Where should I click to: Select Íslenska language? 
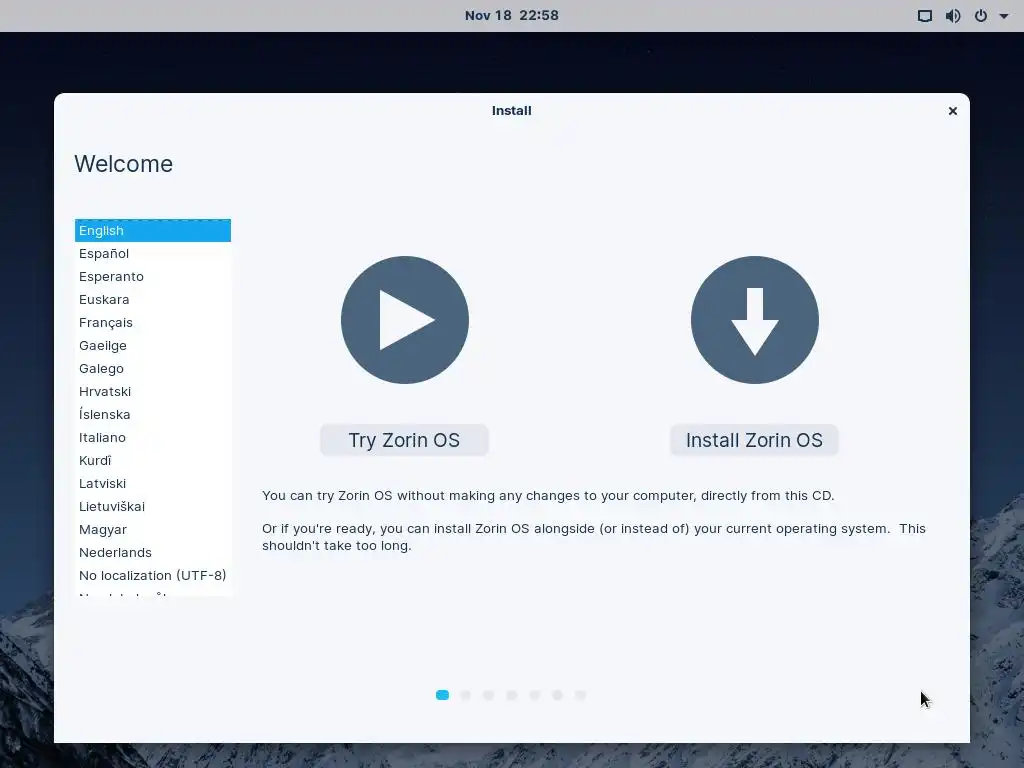pos(153,414)
